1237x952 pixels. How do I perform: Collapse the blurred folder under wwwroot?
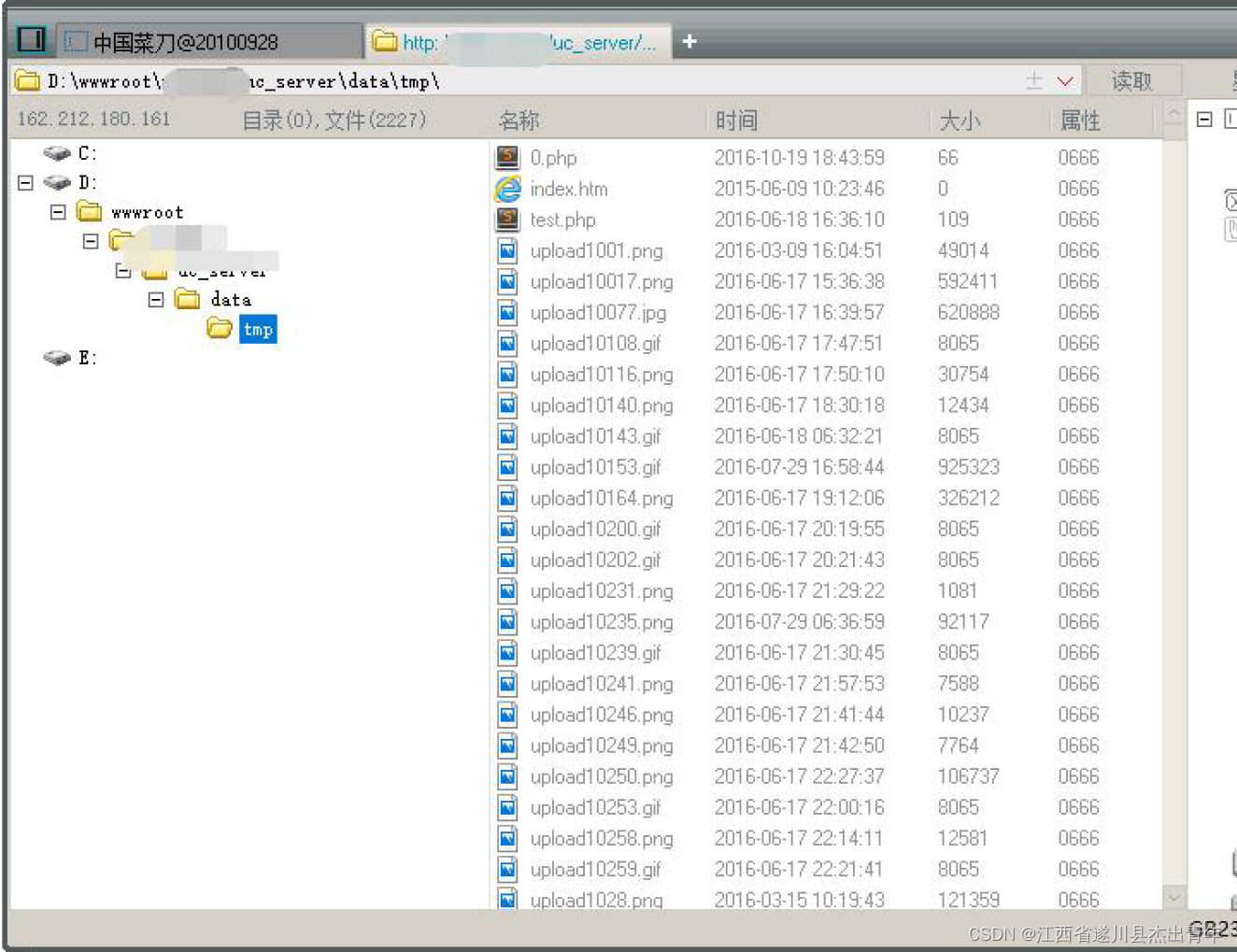pos(91,241)
